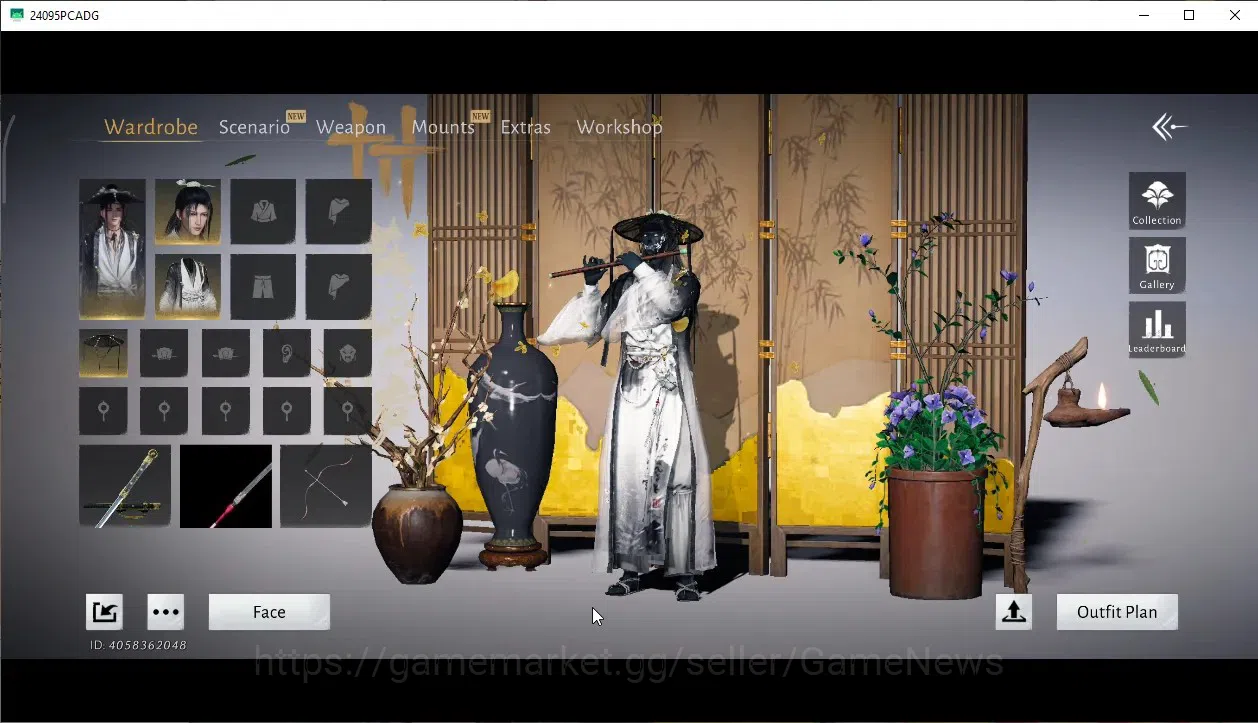Open the cape slot beside the jacket slot
The height and width of the screenshot is (723, 1258).
[x=338, y=211]
